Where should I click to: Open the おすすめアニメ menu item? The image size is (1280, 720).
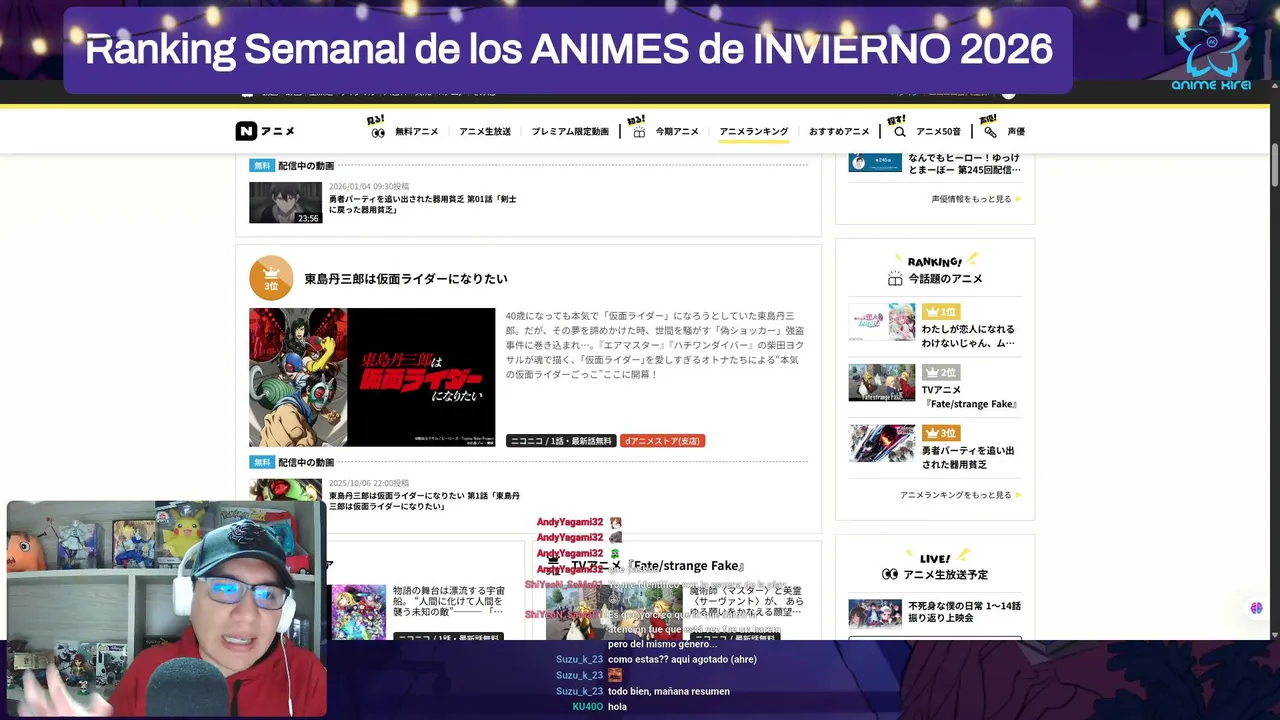[x=839, y=132]
